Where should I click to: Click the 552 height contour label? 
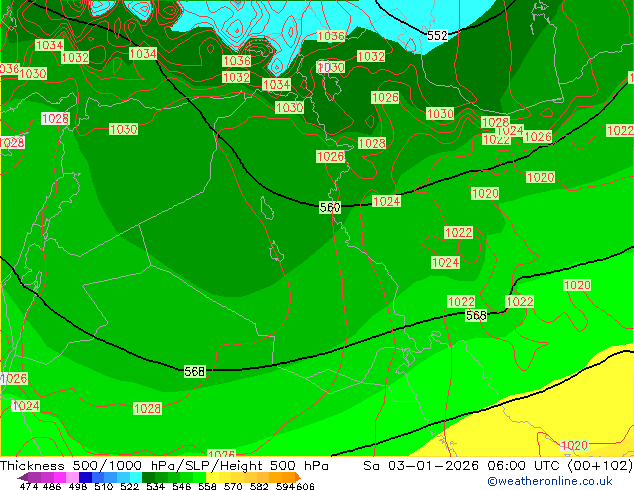pos(437,36)
